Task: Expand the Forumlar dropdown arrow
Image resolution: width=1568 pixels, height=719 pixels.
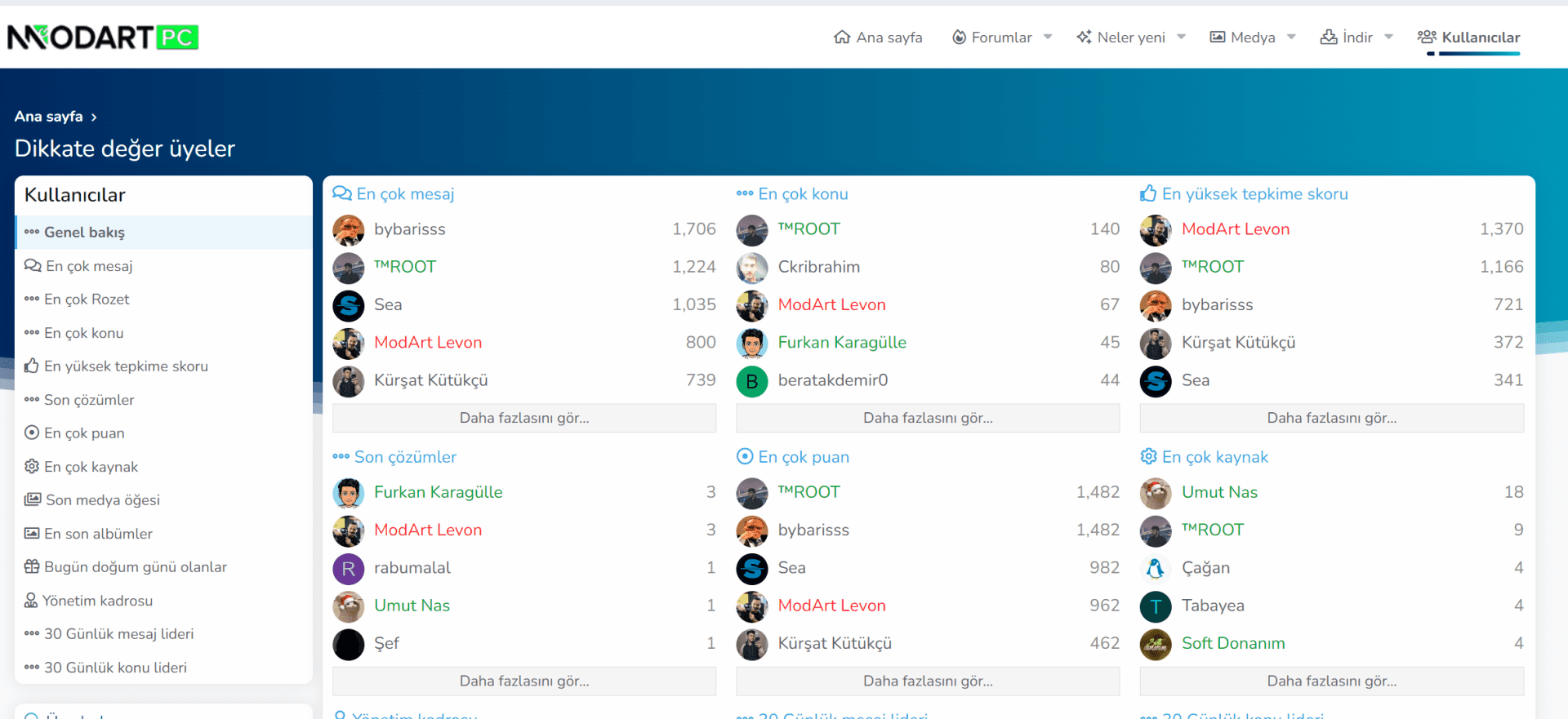Action: 1048,38
